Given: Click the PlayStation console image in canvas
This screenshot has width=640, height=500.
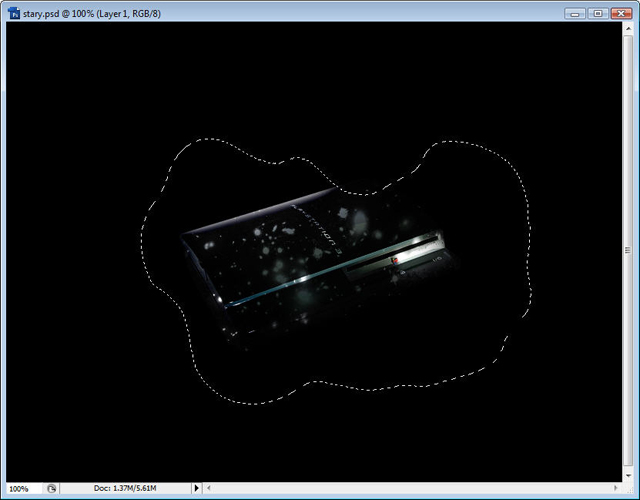Looking at the screenshot, I should (318, 267).
